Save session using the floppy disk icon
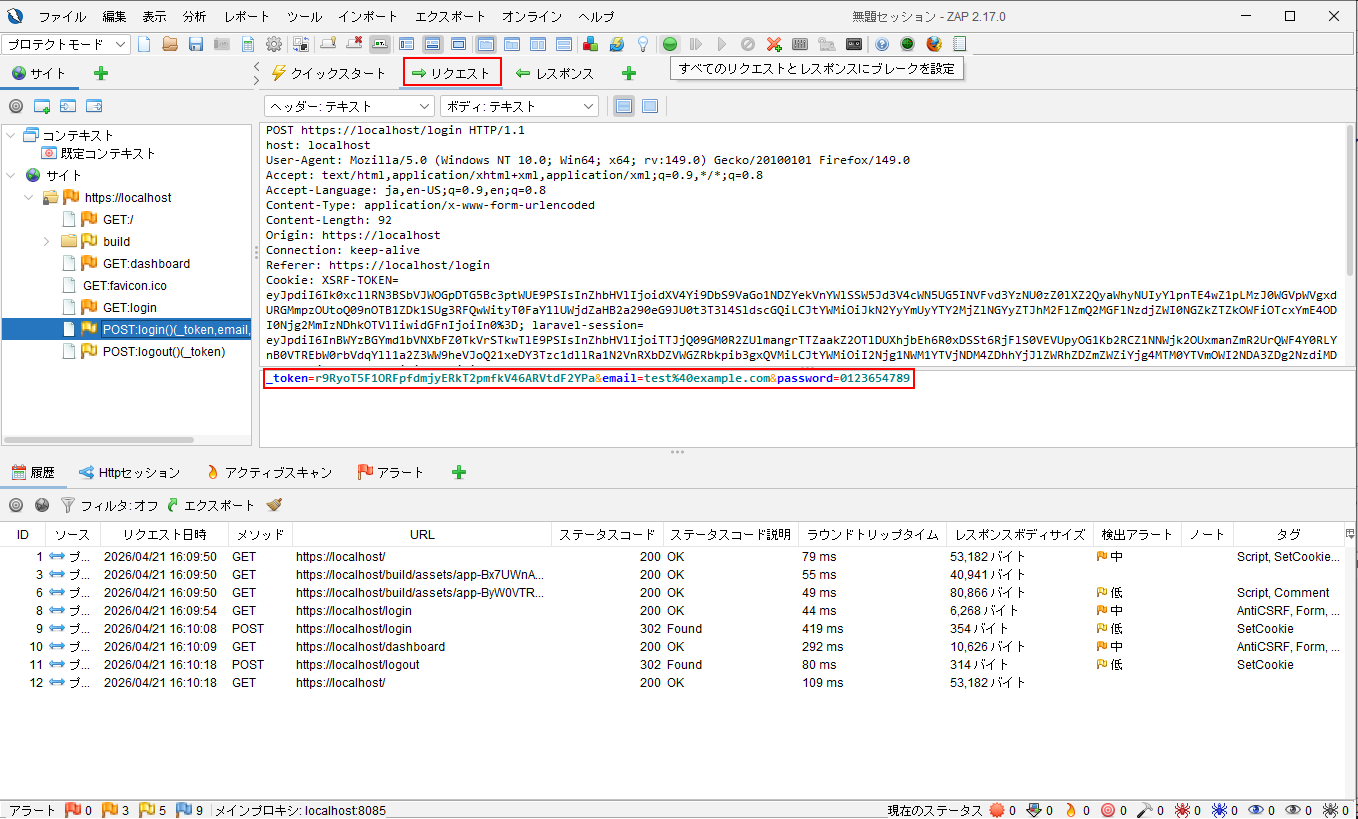1358x819 pixels. click(196, 44)
